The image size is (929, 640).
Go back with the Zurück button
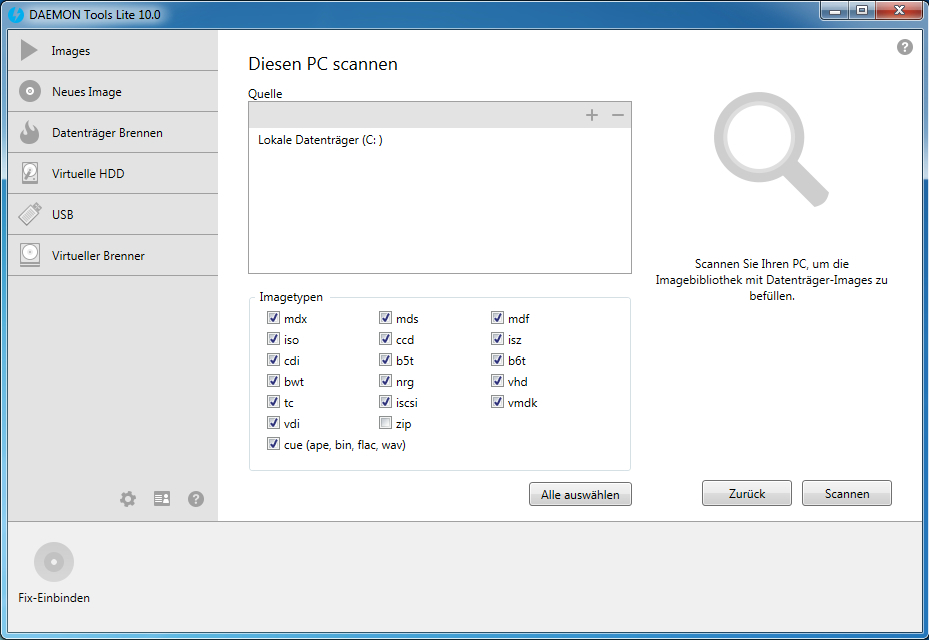pos(746,494)
